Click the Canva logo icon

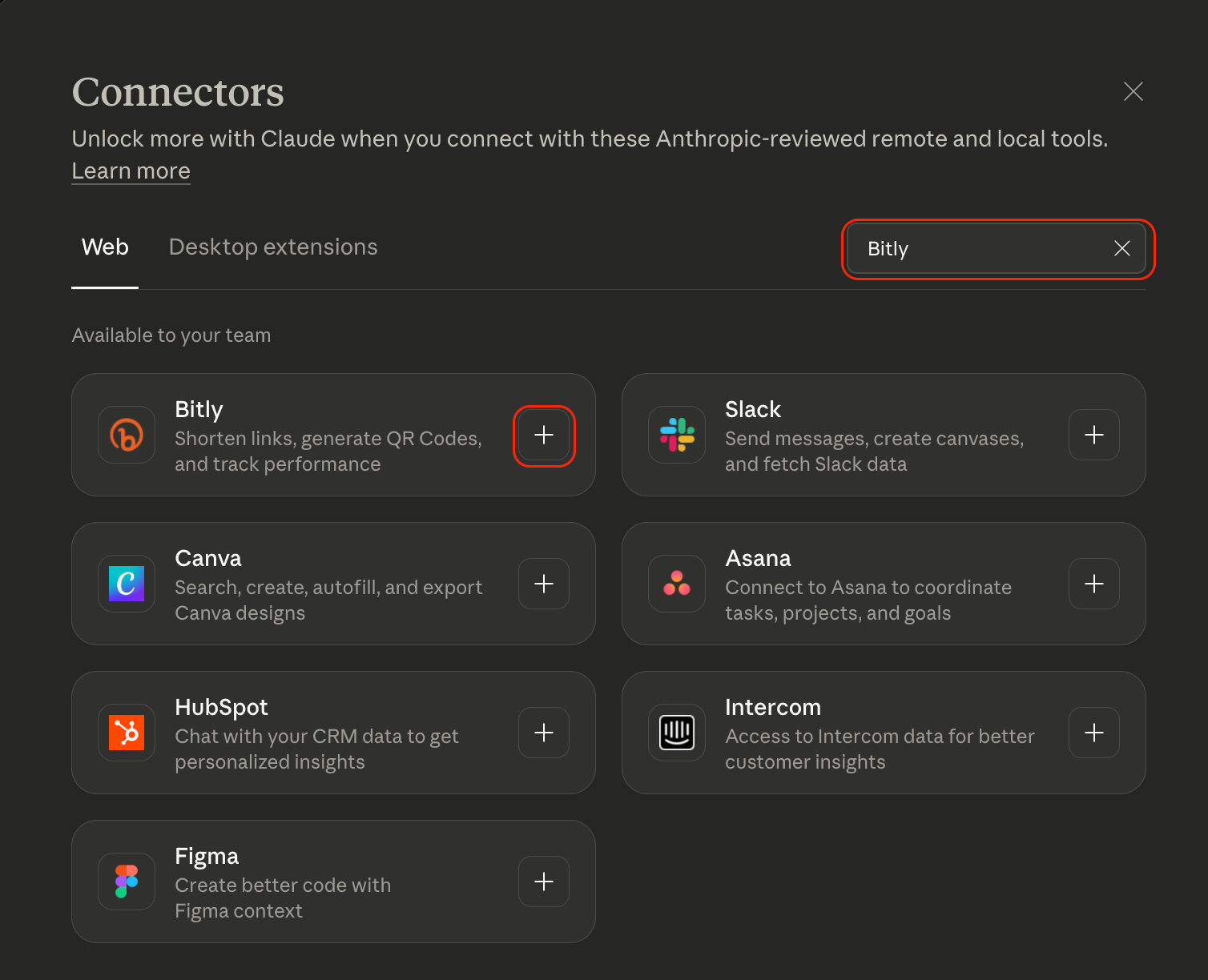tap(127, 584)
